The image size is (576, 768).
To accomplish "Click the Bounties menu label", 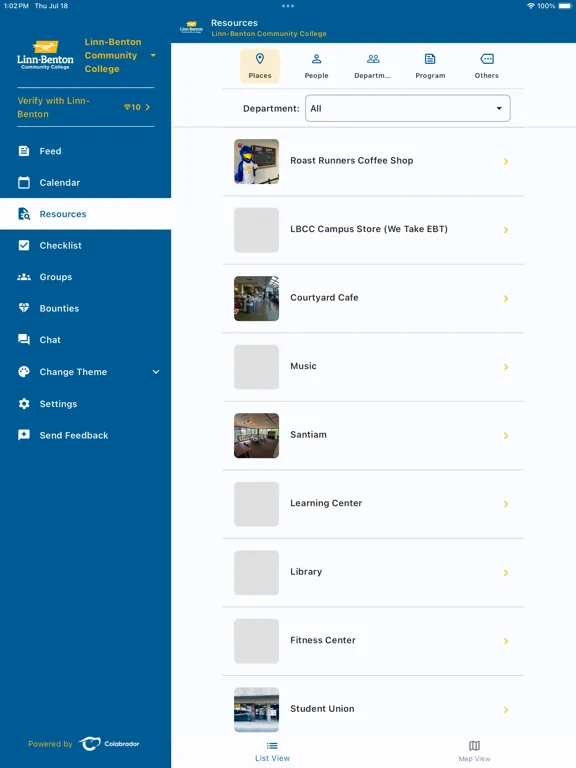I will tap(59, 308).
